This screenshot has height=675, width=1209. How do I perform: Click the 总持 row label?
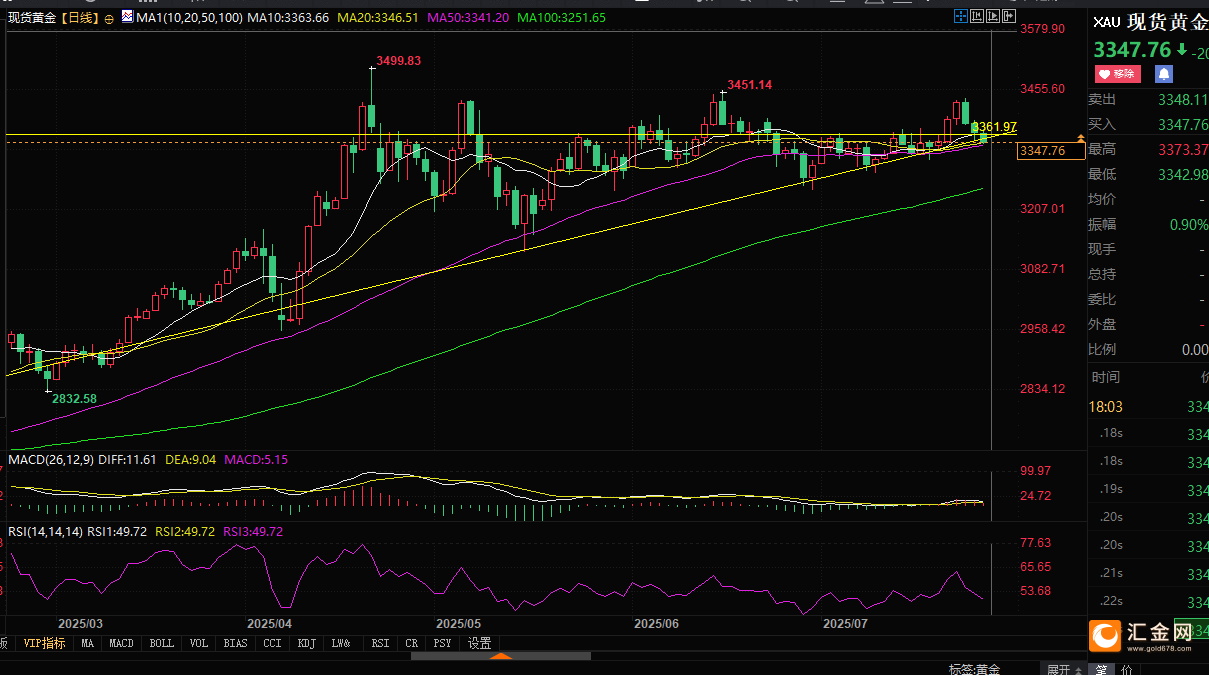[x=1102, y=275]
